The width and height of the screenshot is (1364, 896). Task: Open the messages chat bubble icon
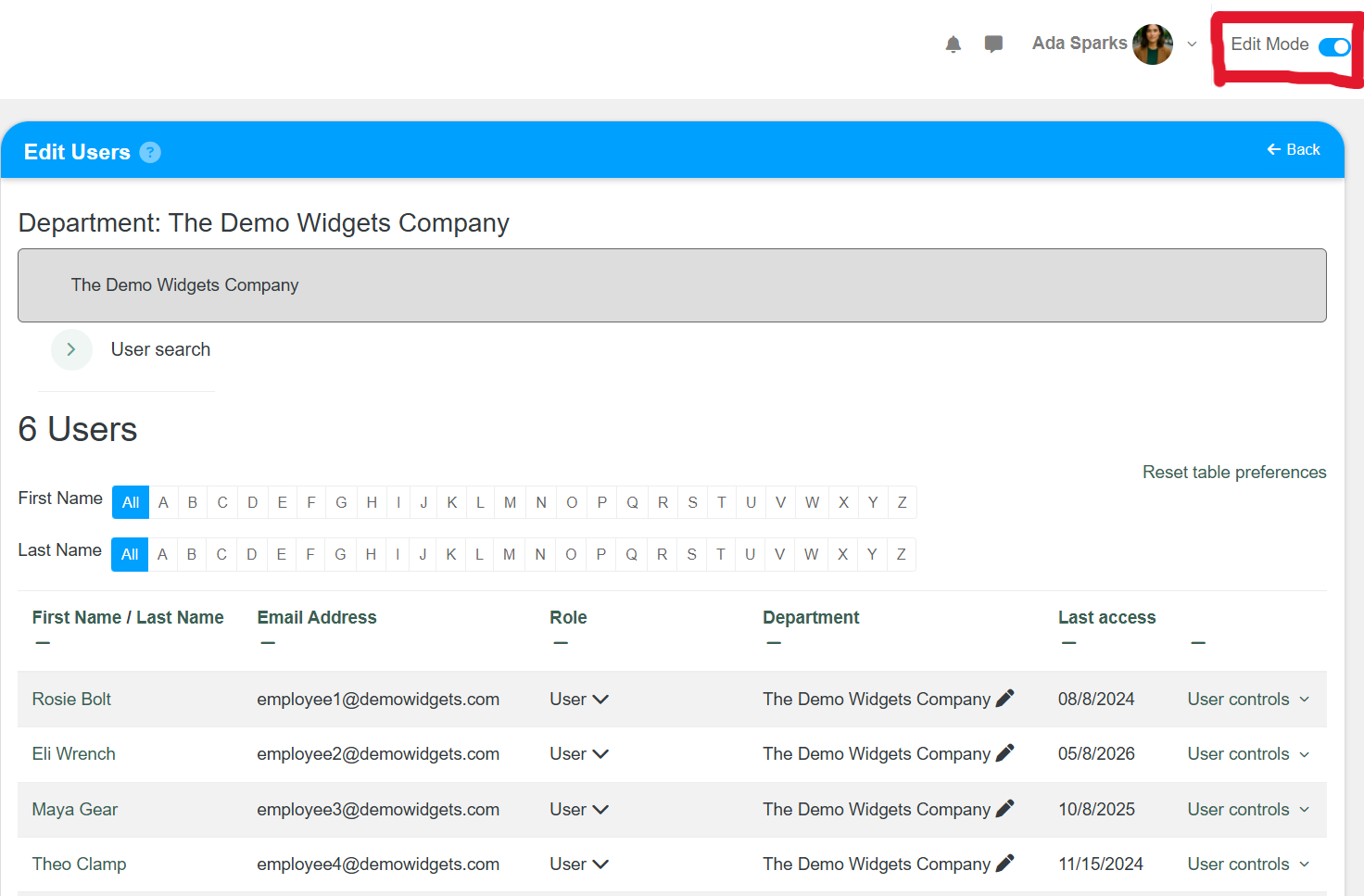tap(993, 44)
